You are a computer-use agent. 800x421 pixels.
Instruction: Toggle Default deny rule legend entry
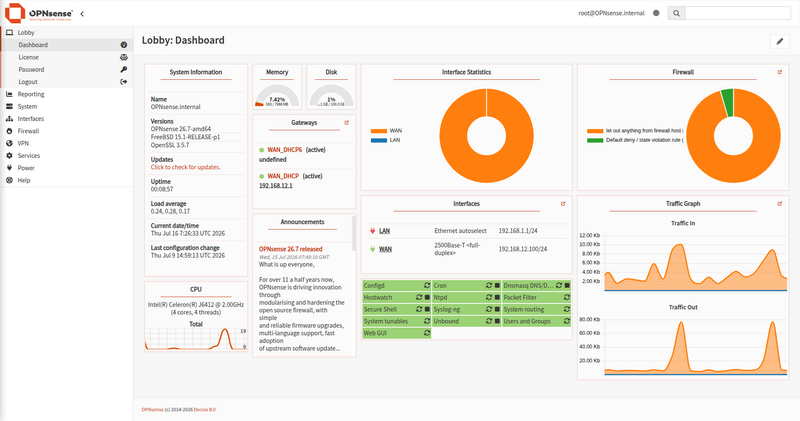point(635,140)
